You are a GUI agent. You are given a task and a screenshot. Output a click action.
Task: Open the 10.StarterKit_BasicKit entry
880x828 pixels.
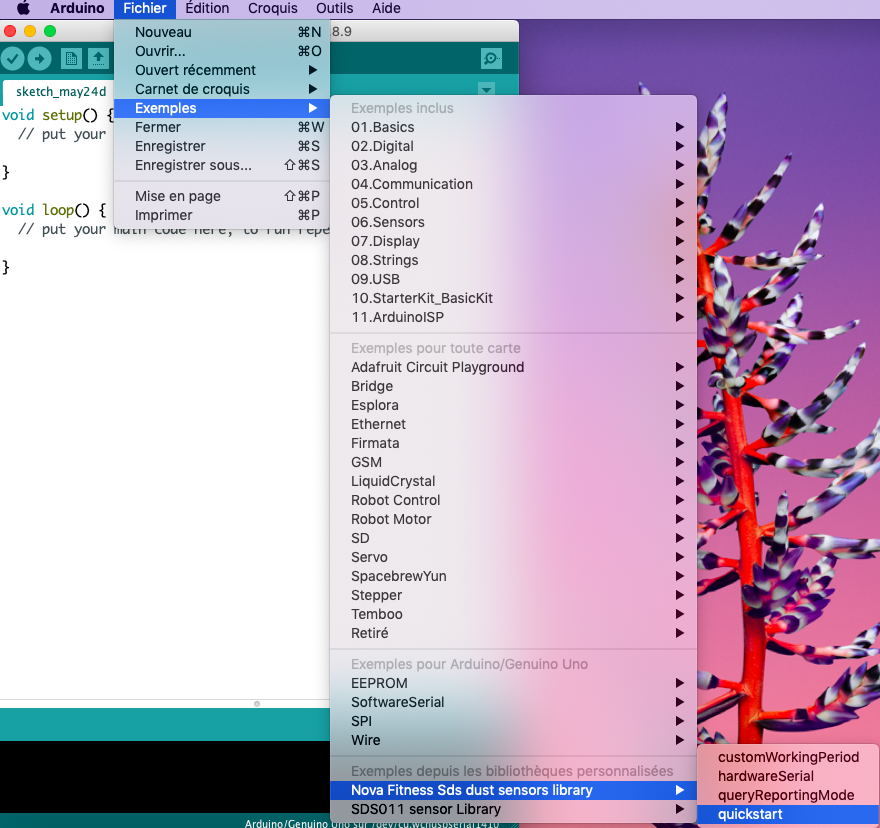514,299
